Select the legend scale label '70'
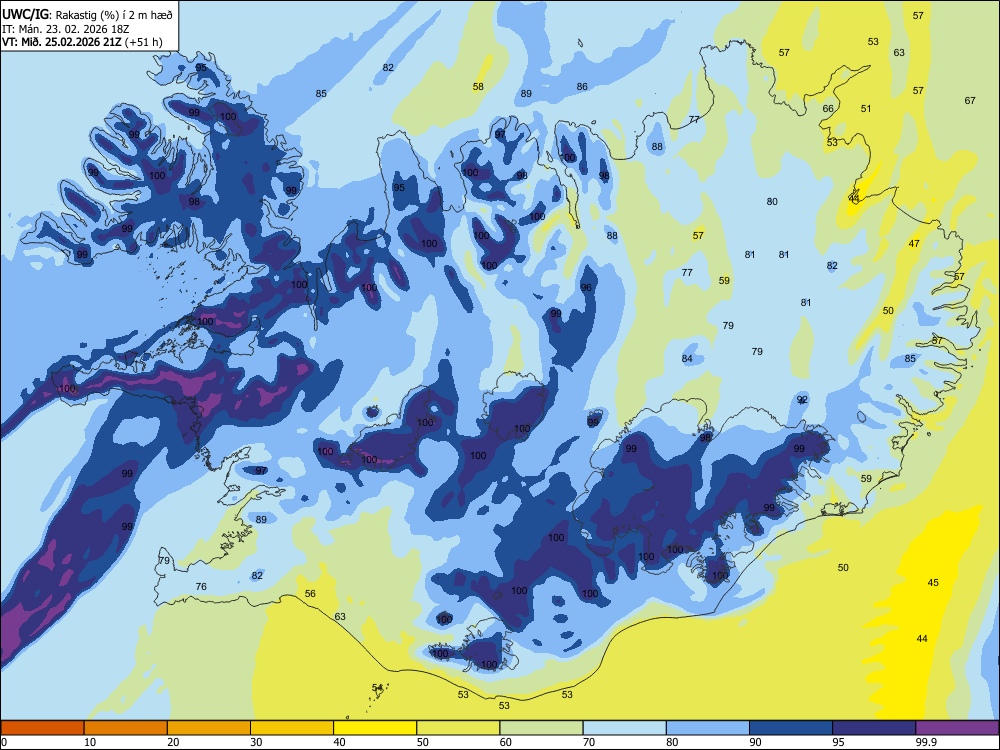The image size is (1000, 750). tap(589, 742)
